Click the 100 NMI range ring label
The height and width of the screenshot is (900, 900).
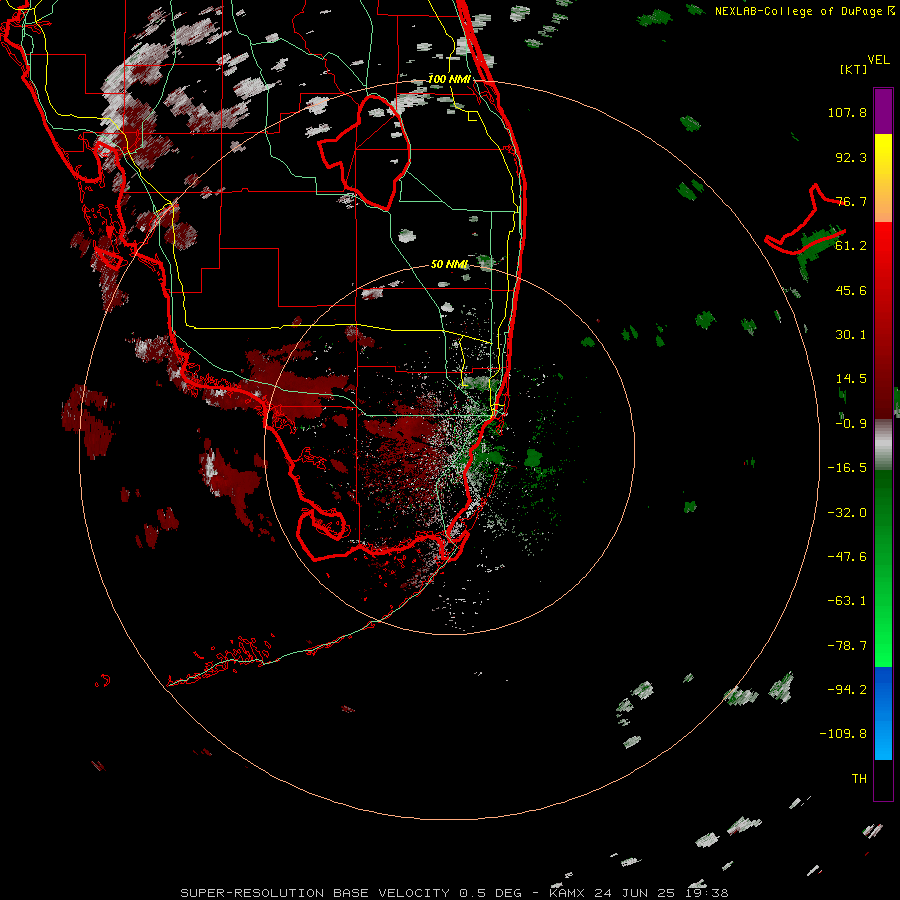(449, 79)
